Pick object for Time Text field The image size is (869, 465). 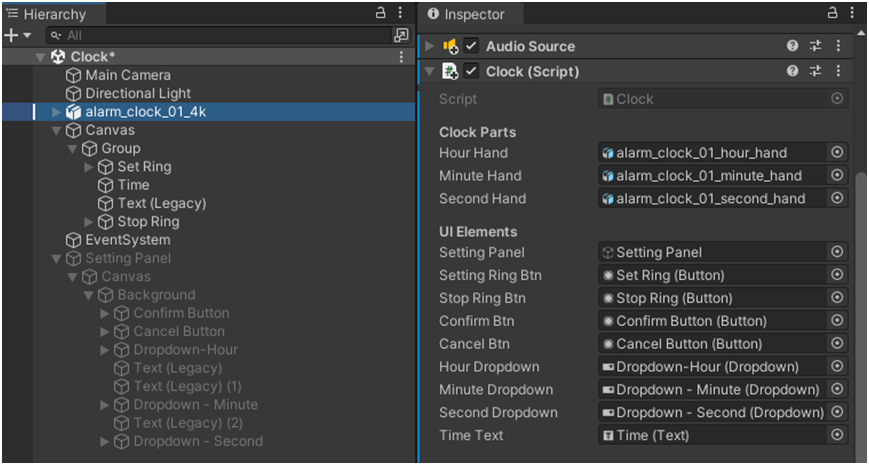[x=837, y=435]
